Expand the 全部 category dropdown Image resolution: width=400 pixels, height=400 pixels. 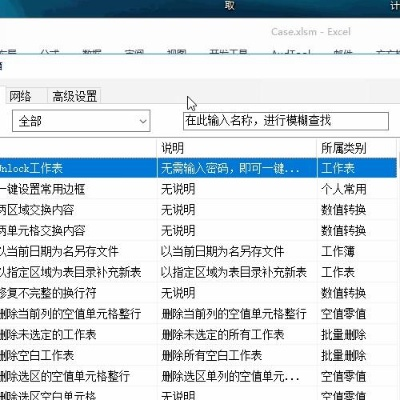click(81, 121)
